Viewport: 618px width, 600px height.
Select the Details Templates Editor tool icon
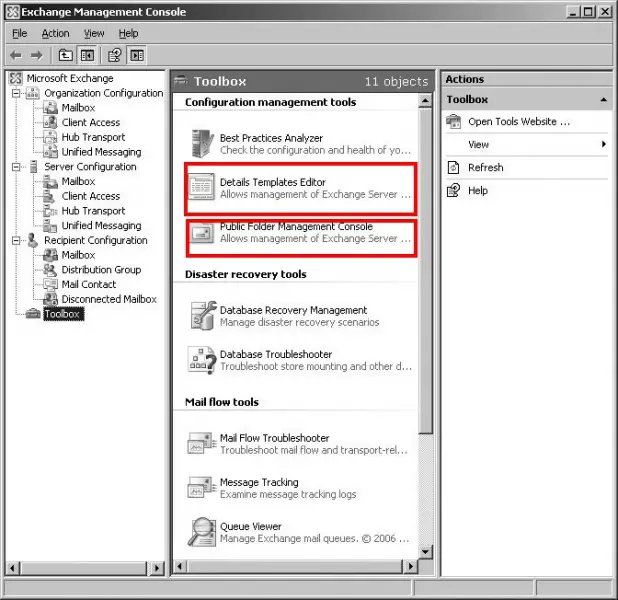tap(202, 187)
